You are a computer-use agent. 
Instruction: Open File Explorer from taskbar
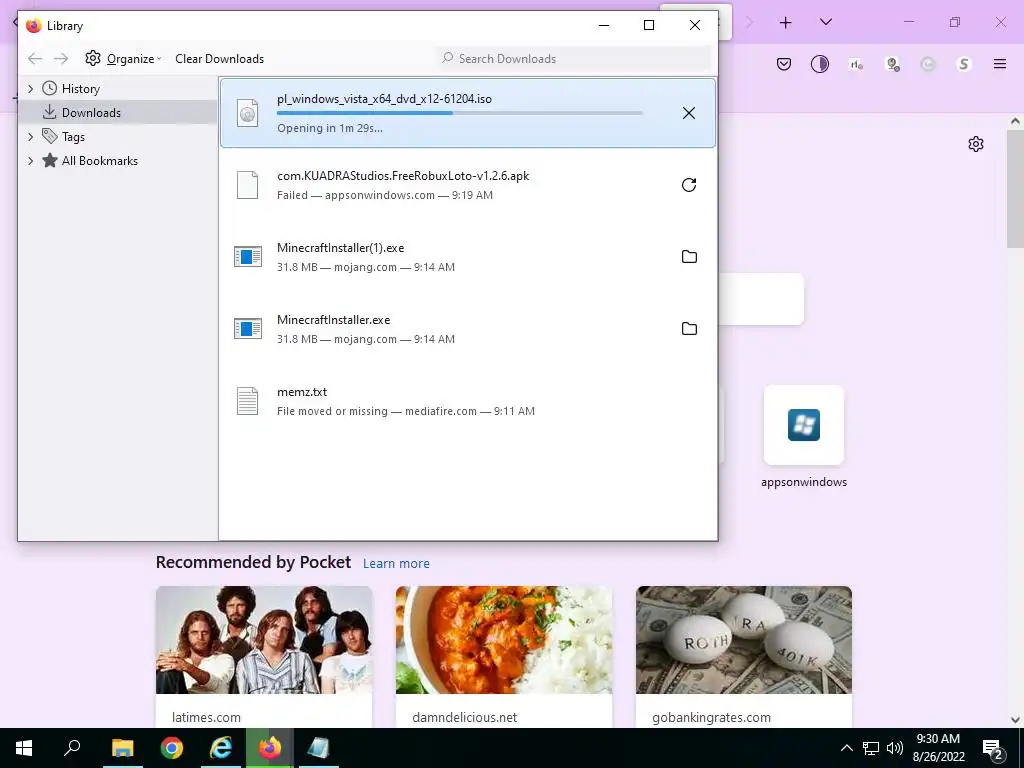tap(122, 748)
